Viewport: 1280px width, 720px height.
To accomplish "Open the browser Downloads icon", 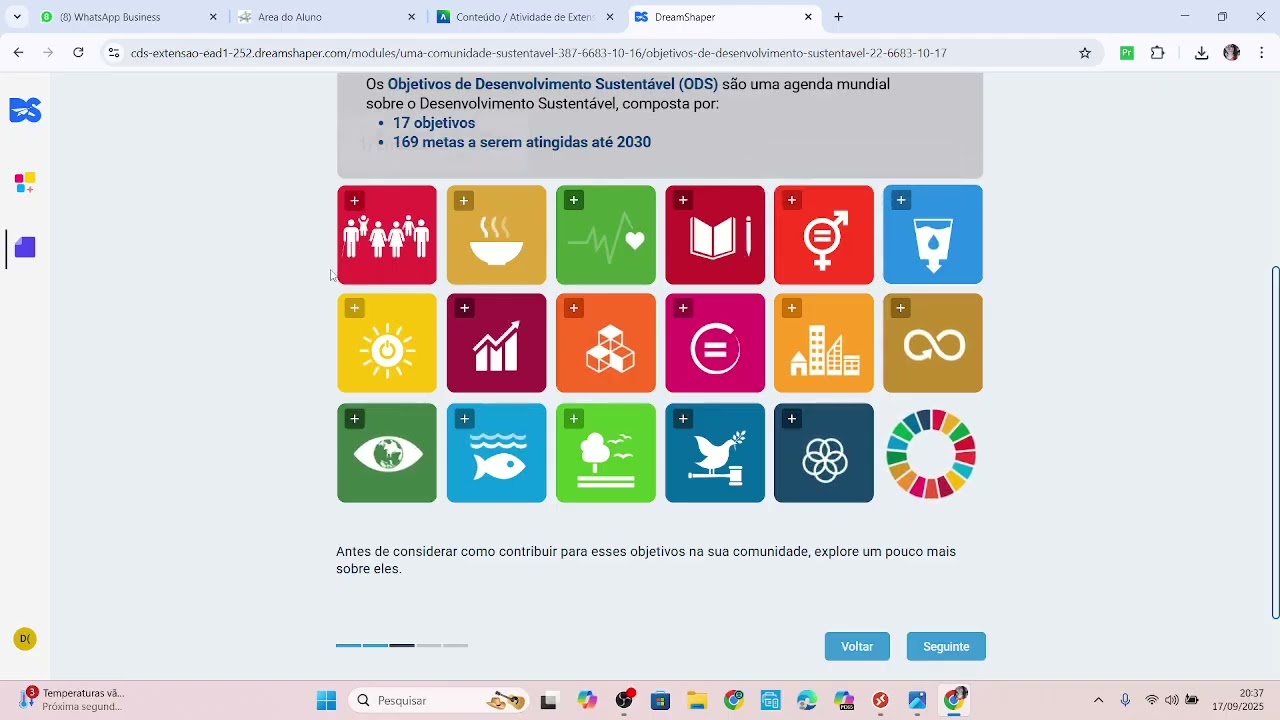I will 1201,53.
